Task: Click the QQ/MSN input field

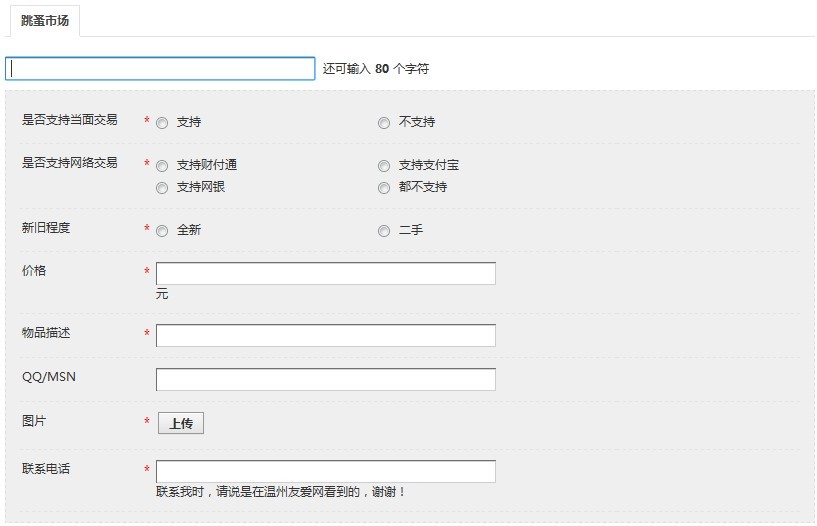Action: tap(326, 379)
